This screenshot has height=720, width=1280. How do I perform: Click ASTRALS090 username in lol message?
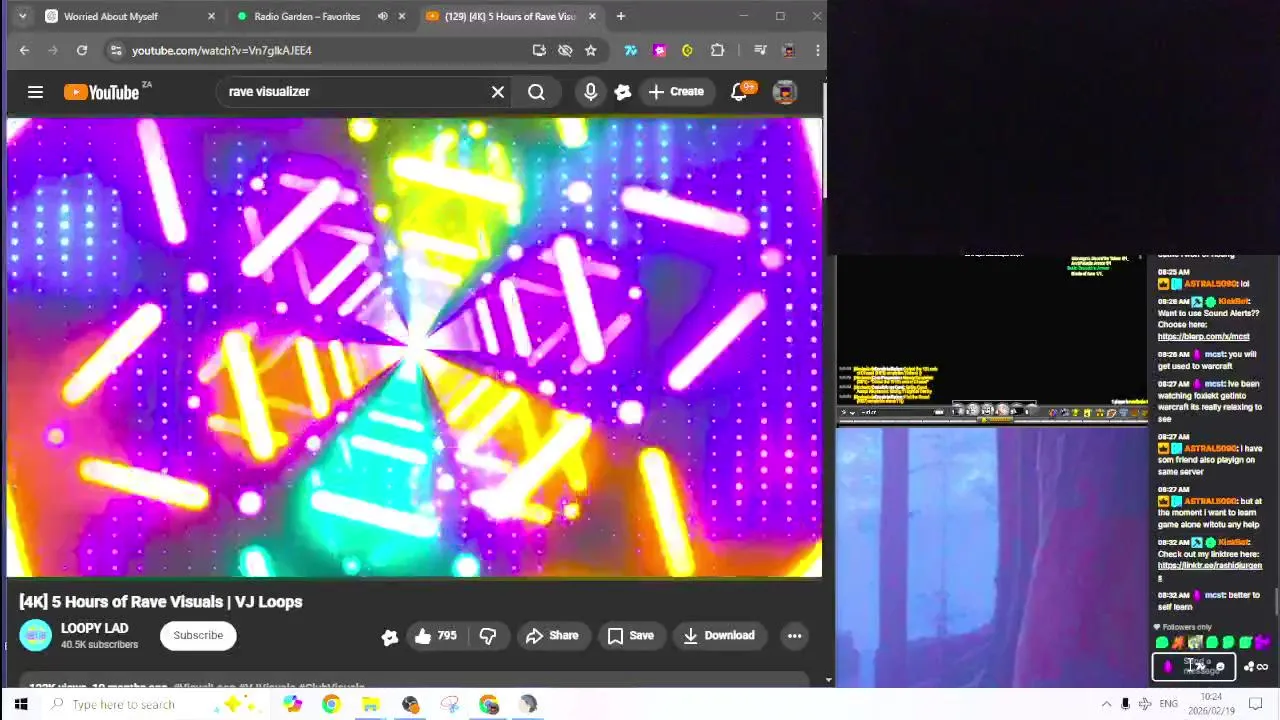[1210, 284]
